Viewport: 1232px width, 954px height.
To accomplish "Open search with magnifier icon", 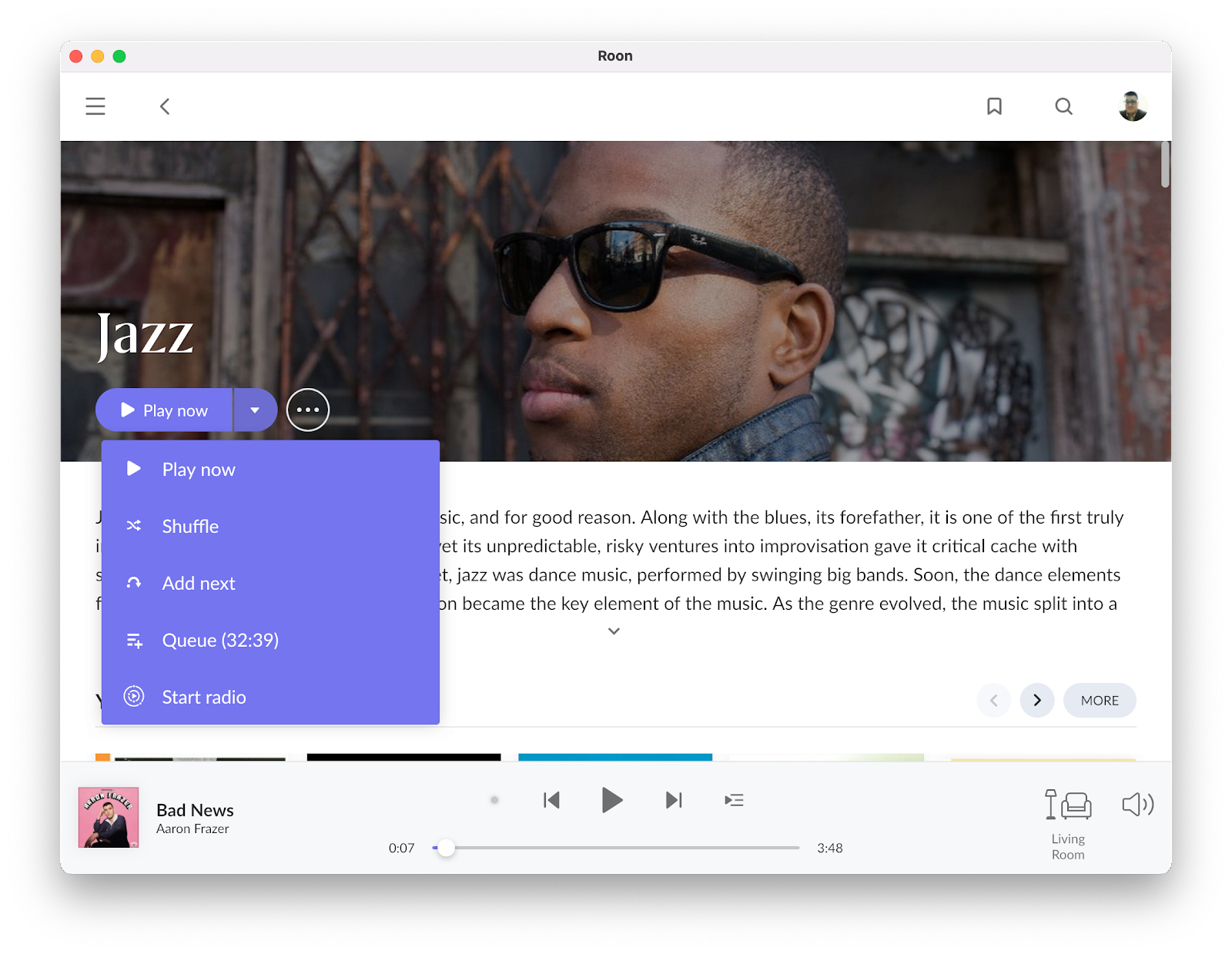I will pos(1063,106).
